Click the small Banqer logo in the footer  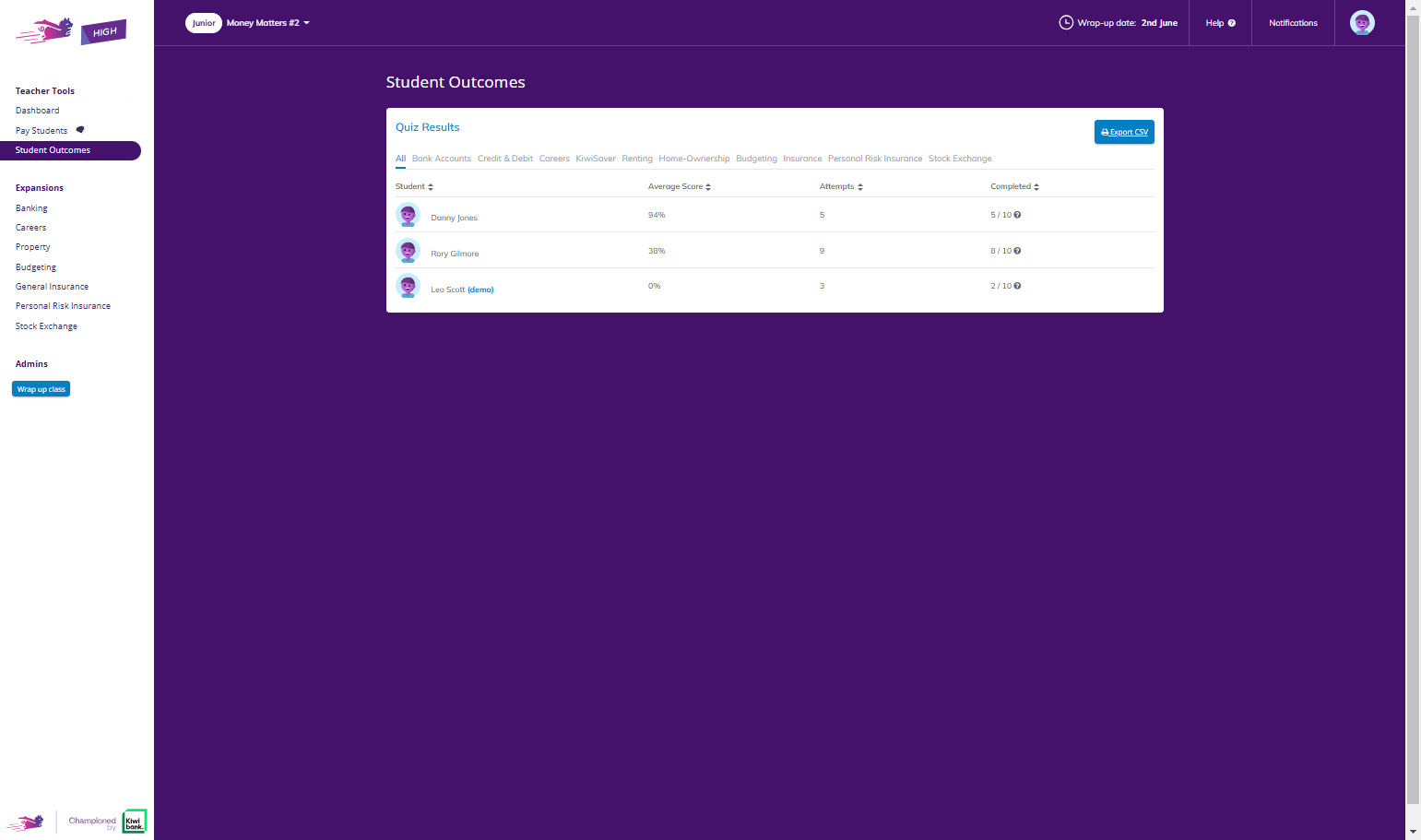(26, 822)
